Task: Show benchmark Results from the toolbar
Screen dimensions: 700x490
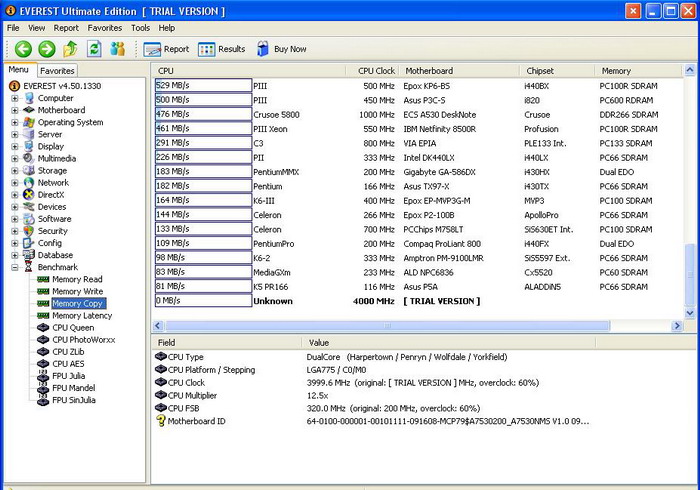Action: point(221,48)
